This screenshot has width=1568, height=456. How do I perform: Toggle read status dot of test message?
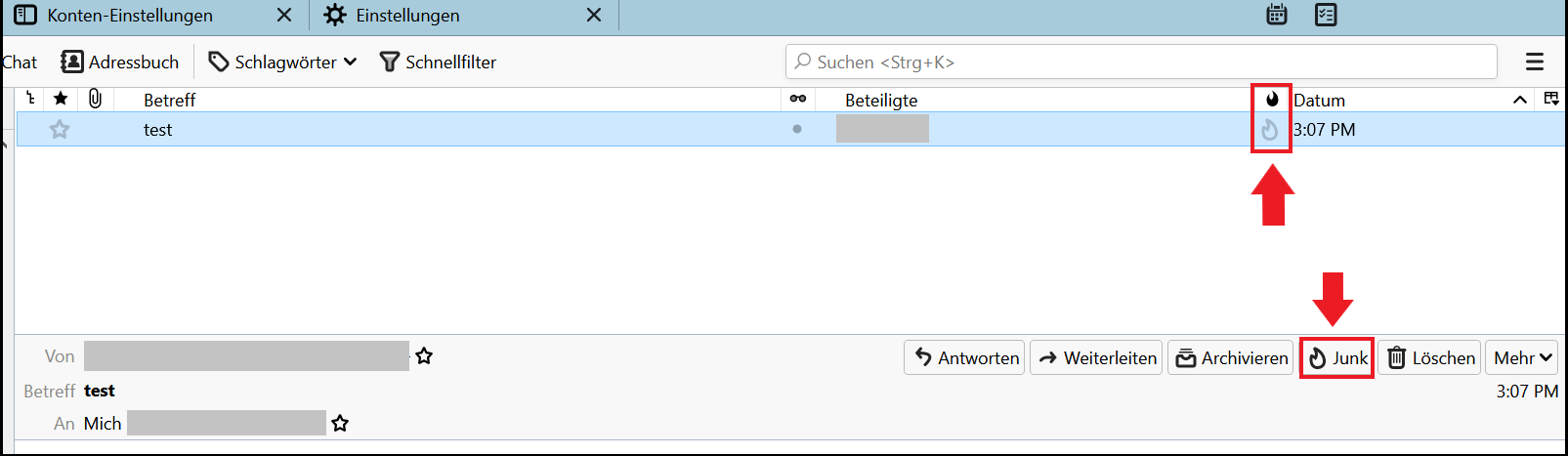pyautogui.click(x=797, y=129)
